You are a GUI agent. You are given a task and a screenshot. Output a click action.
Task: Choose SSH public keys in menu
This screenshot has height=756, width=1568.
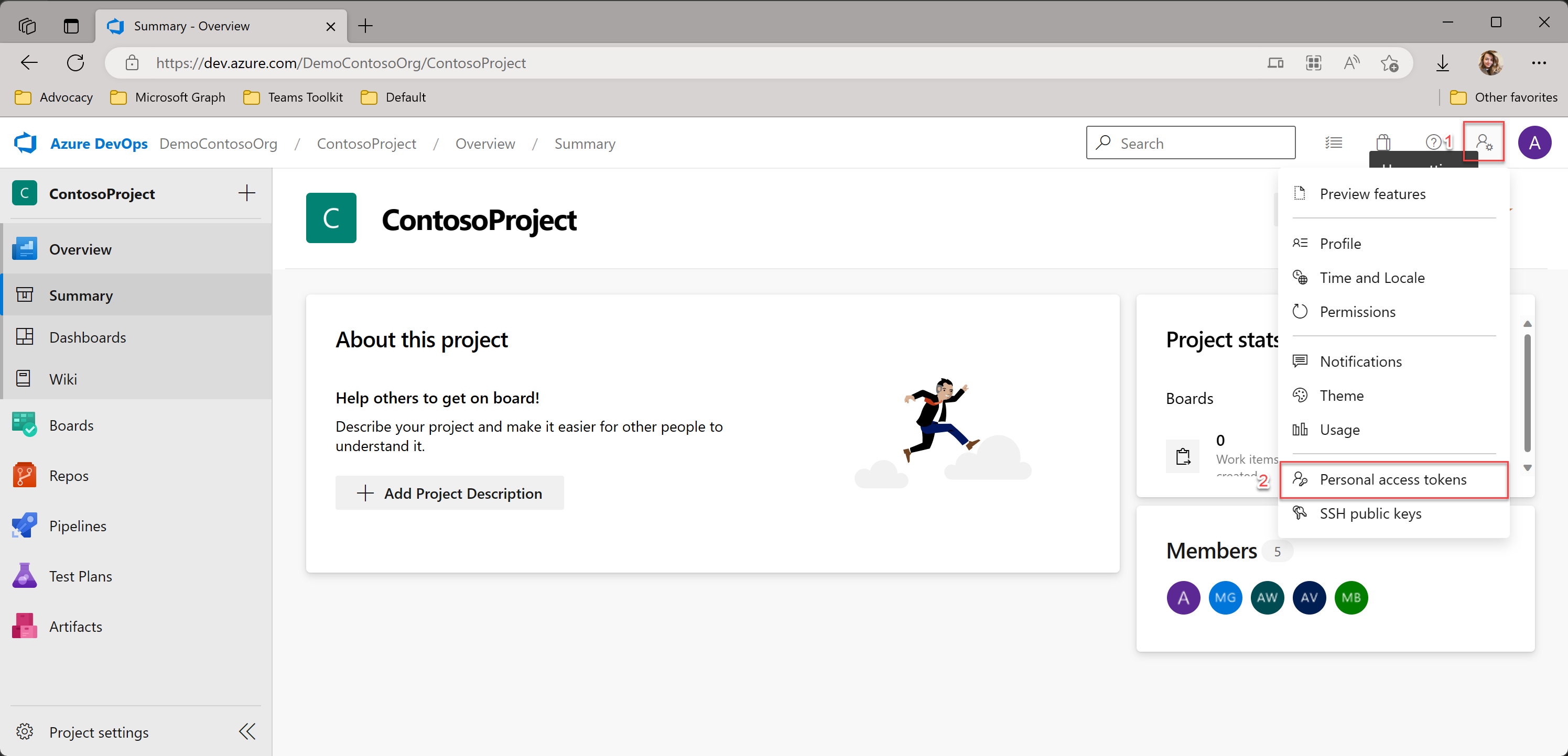[x=1369, y=514]
